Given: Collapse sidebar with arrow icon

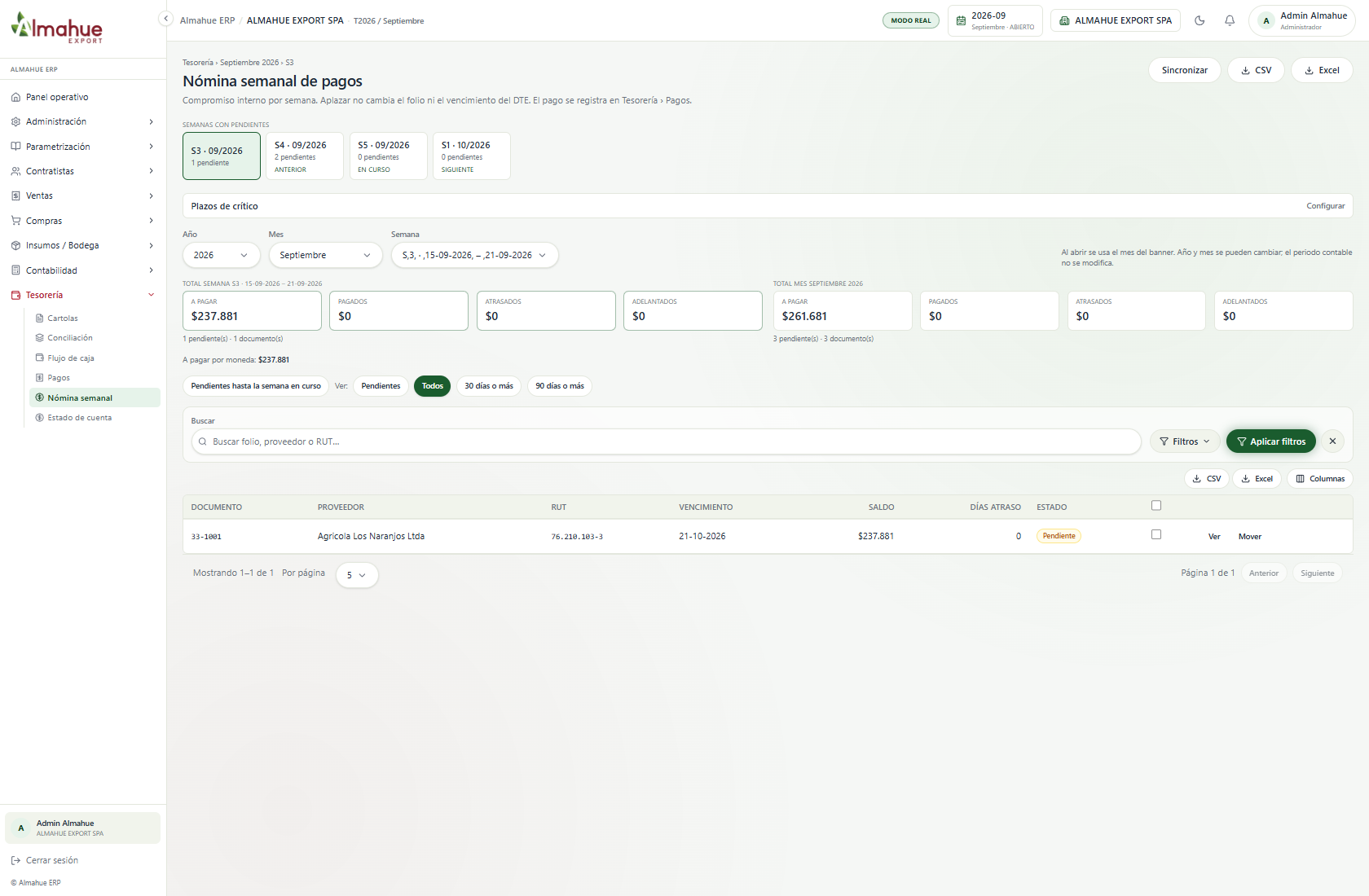Looking at the screenshot, I should [165, 19].
